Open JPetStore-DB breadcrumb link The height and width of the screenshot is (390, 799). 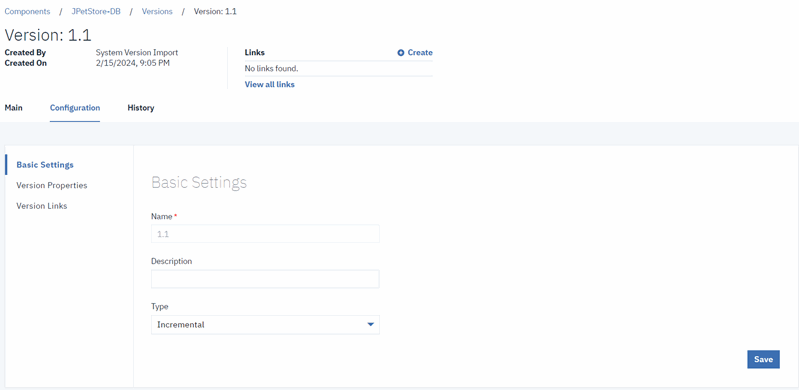96,11
